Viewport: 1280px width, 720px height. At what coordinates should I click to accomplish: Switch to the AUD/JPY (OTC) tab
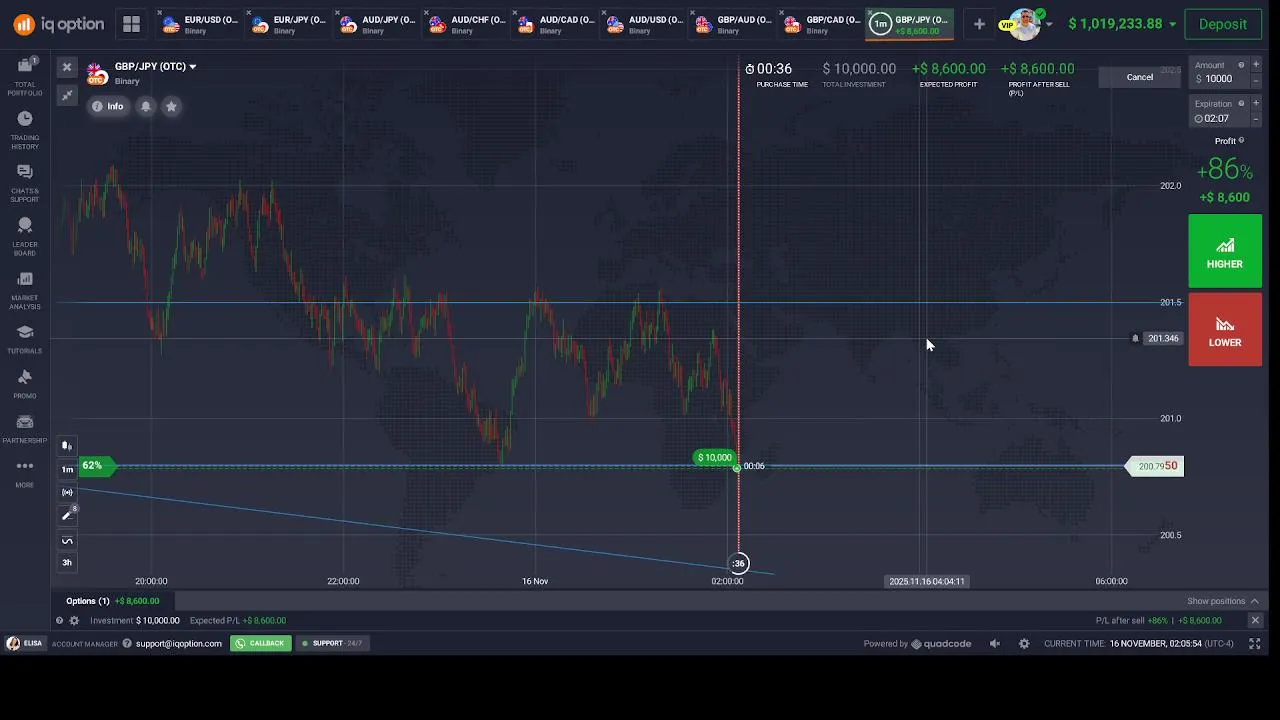click(x=378, y=24)
